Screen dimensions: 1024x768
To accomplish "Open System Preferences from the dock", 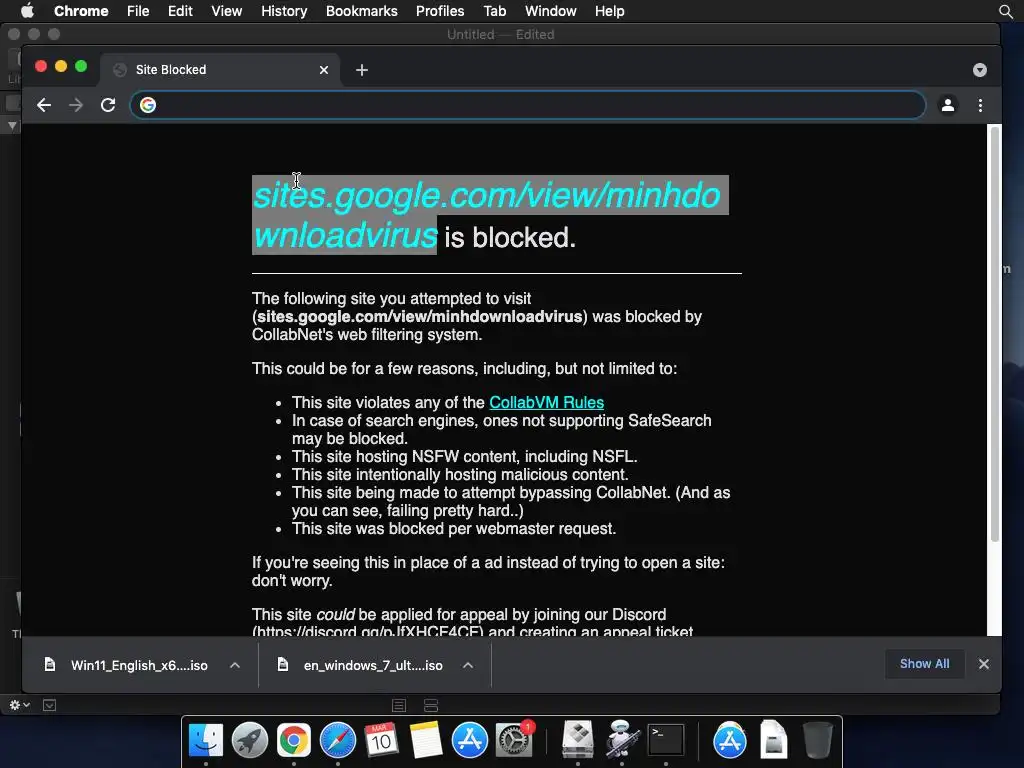I will point(514,740).
